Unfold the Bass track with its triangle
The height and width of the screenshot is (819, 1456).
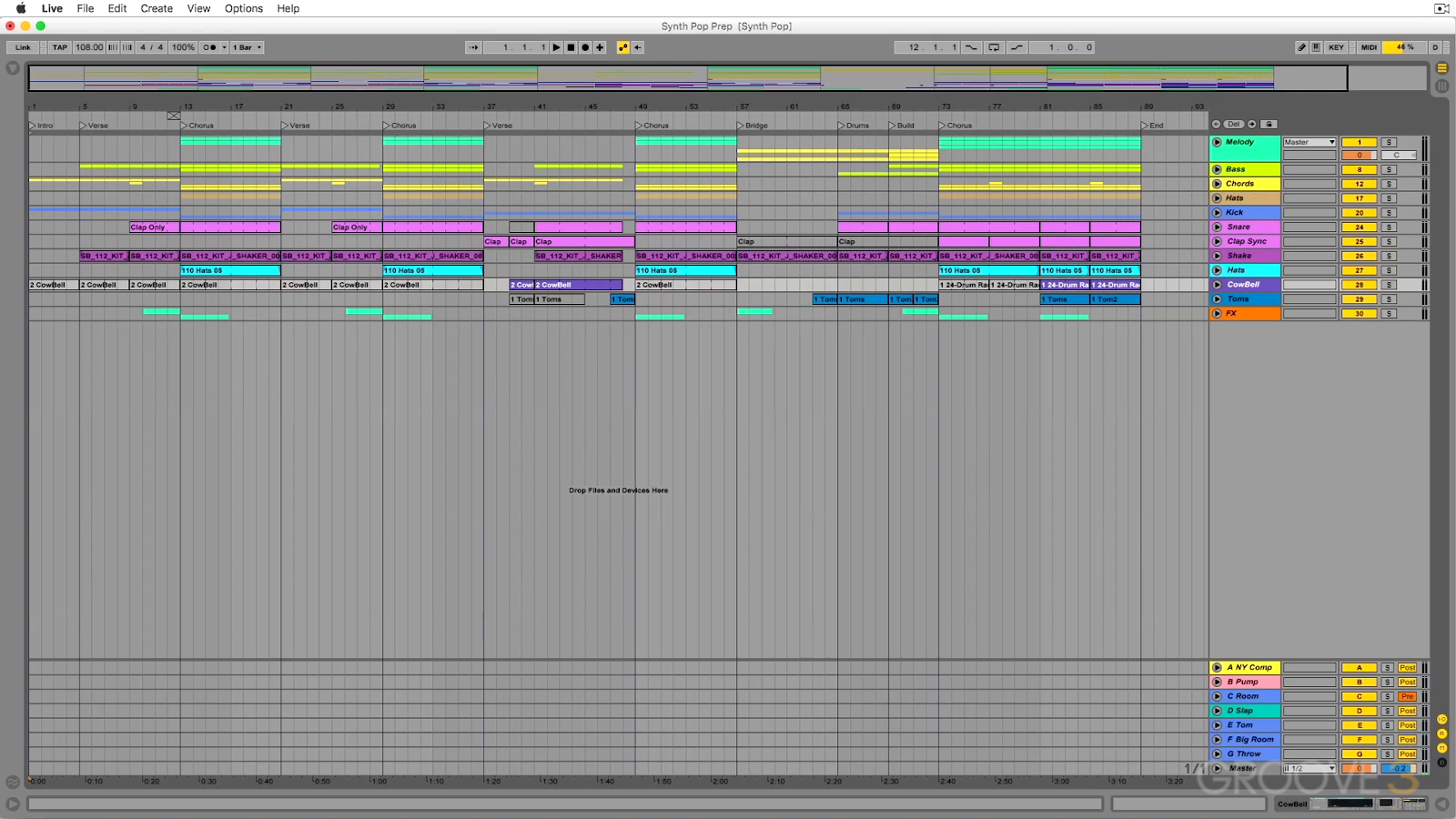tap(1217, 169)
